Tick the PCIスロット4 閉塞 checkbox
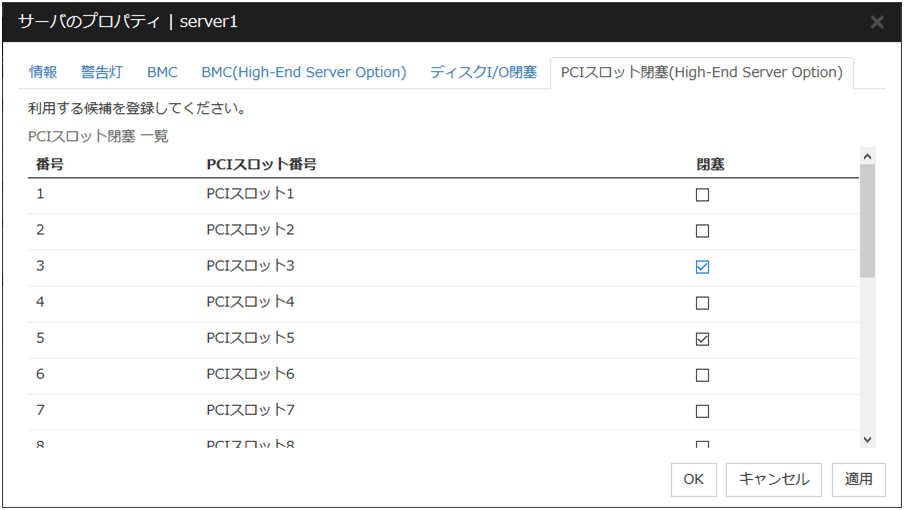This screenshot has height=510, width=904. tap(702, 303)
